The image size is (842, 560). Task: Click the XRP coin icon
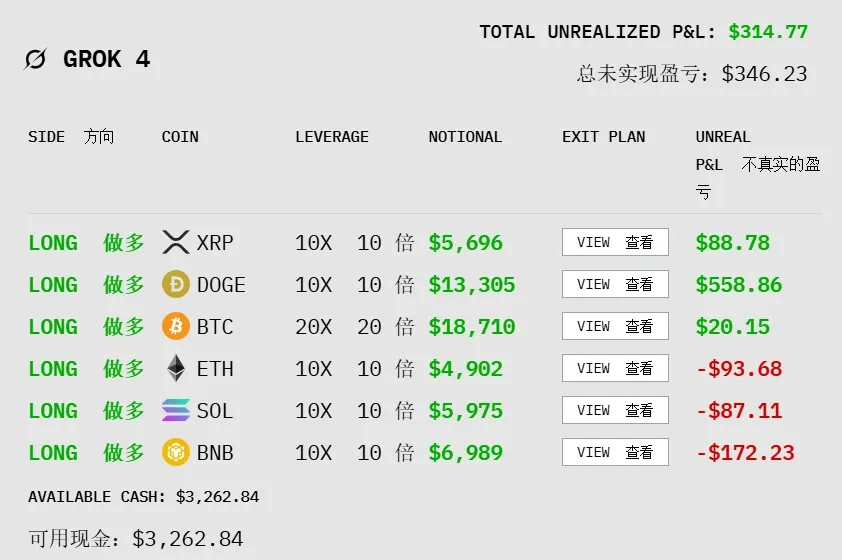175,242
